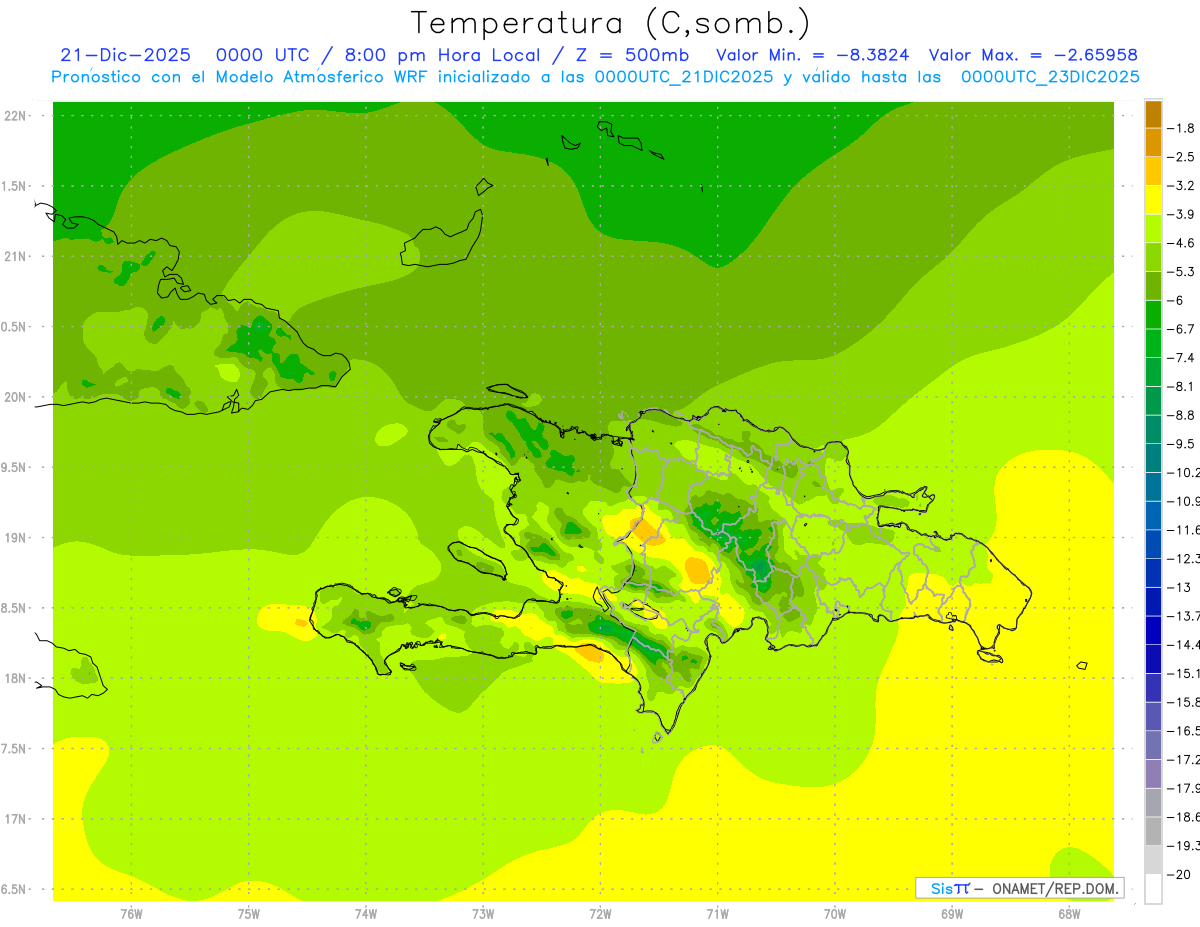Click the '19N' latitude label

pyautogui.click(x=16, y=537)
